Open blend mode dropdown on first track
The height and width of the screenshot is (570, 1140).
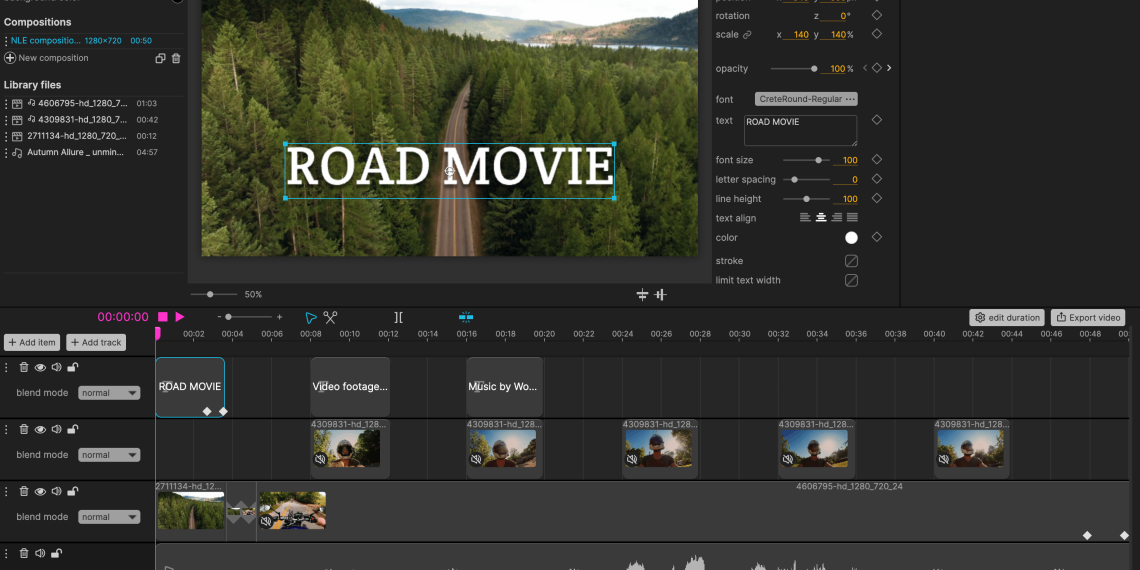point(109,393)
